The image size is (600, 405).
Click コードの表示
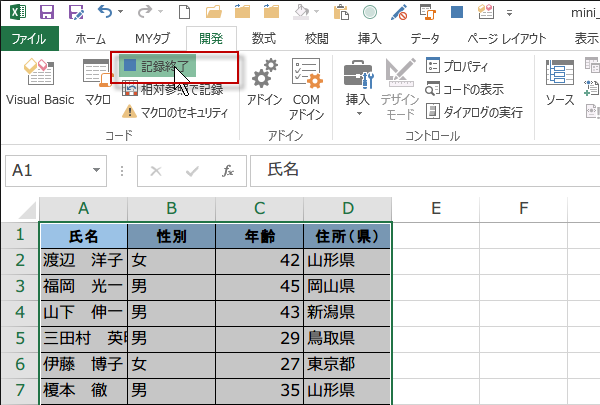click(x=465, y=89)
